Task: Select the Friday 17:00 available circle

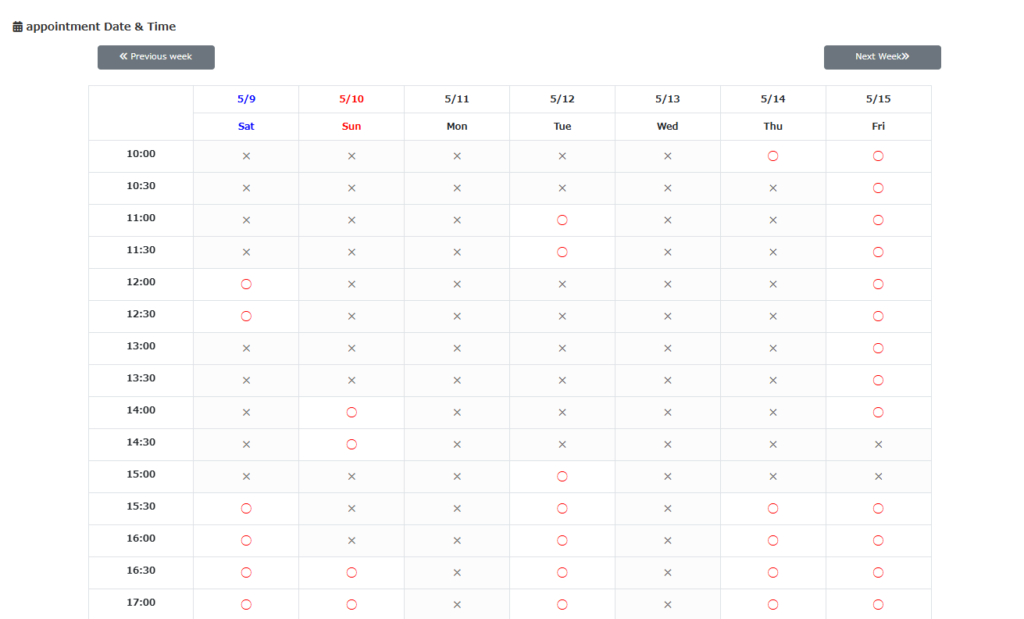Action: [878, 604]
